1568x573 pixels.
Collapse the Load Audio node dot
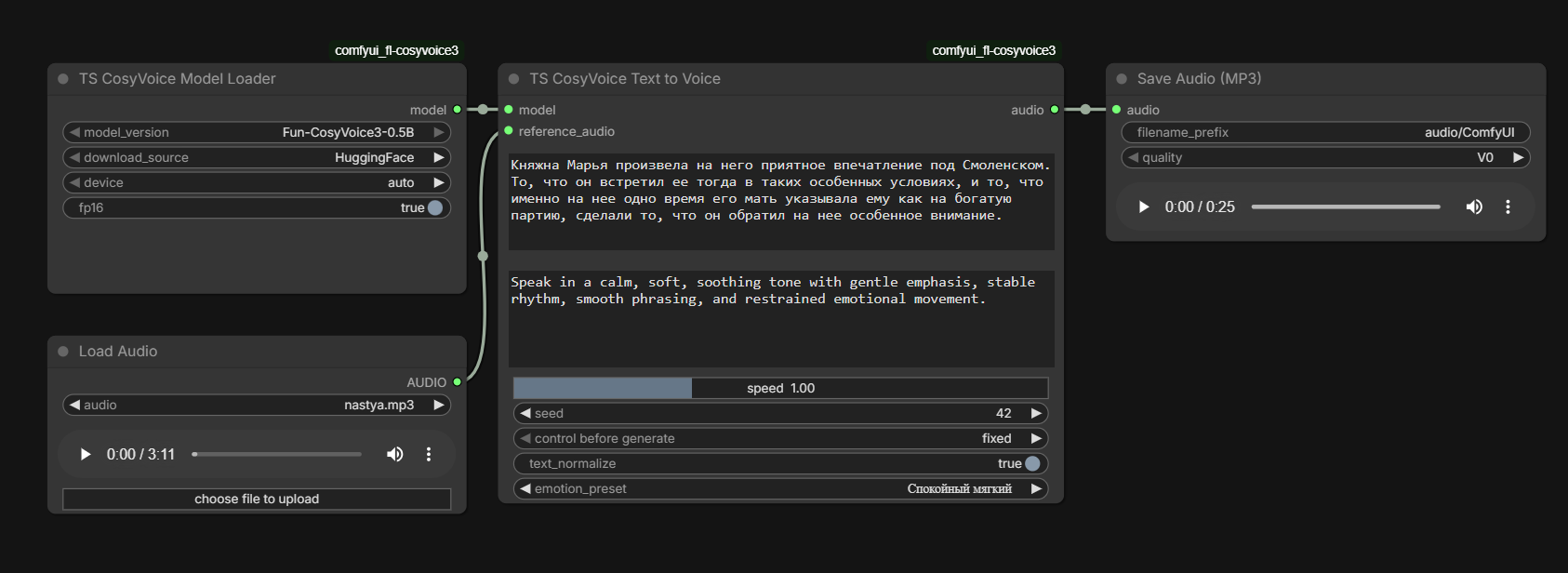tap(63, 352)
